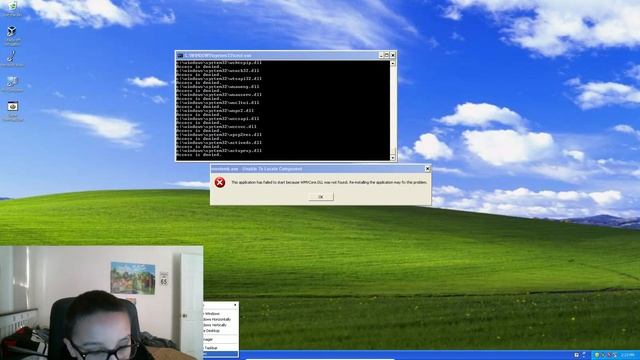This screenshot has width=640, height=360.
Task: Click OK in the Unable To Locate Component dialog
Action: tap(320, 197)
